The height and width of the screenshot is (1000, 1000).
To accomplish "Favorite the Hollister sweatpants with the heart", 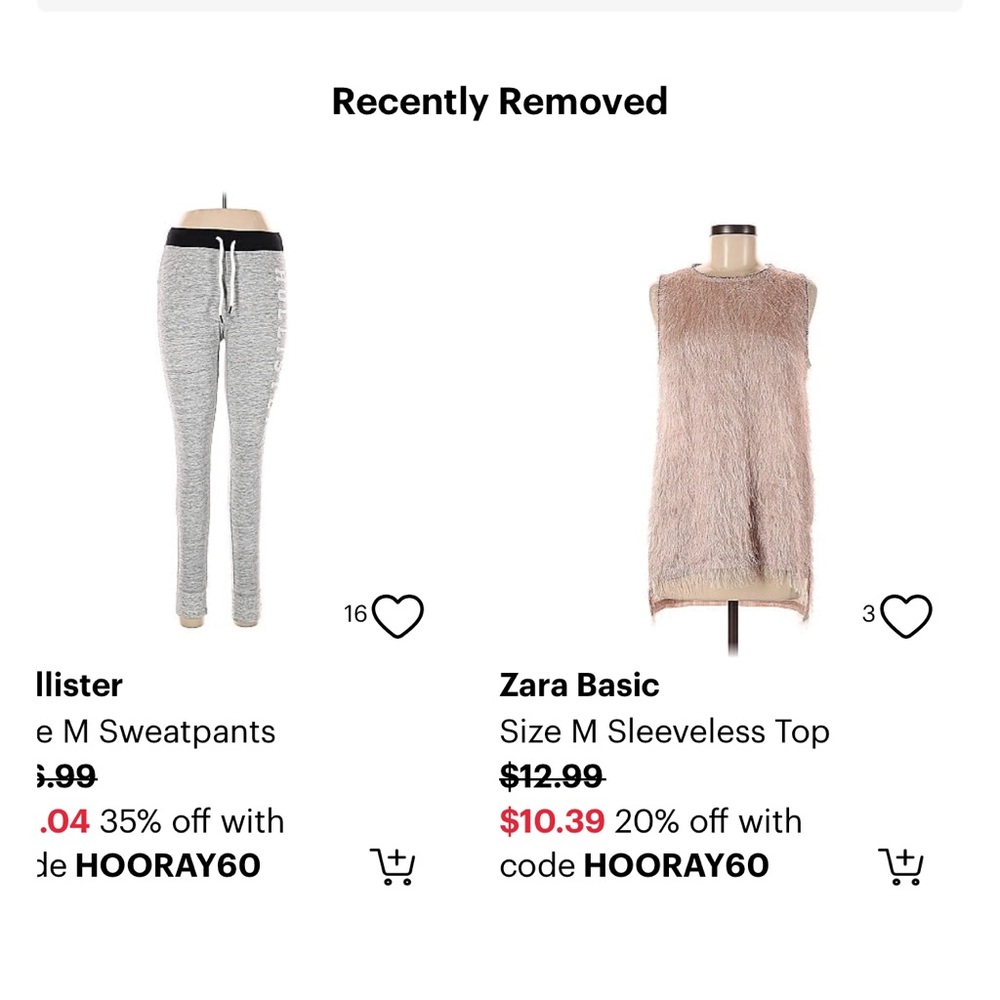I will [x=397, y=615].
